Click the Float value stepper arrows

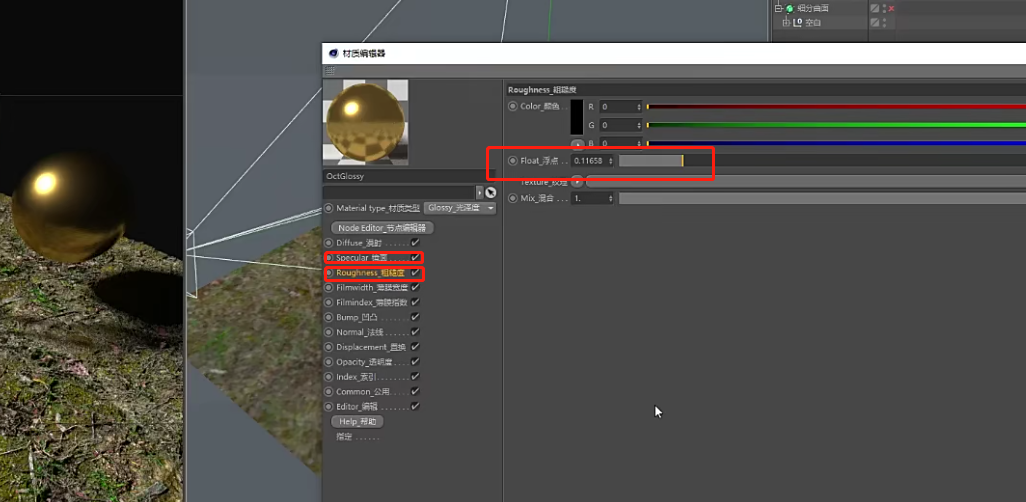(x=610, y=160)
